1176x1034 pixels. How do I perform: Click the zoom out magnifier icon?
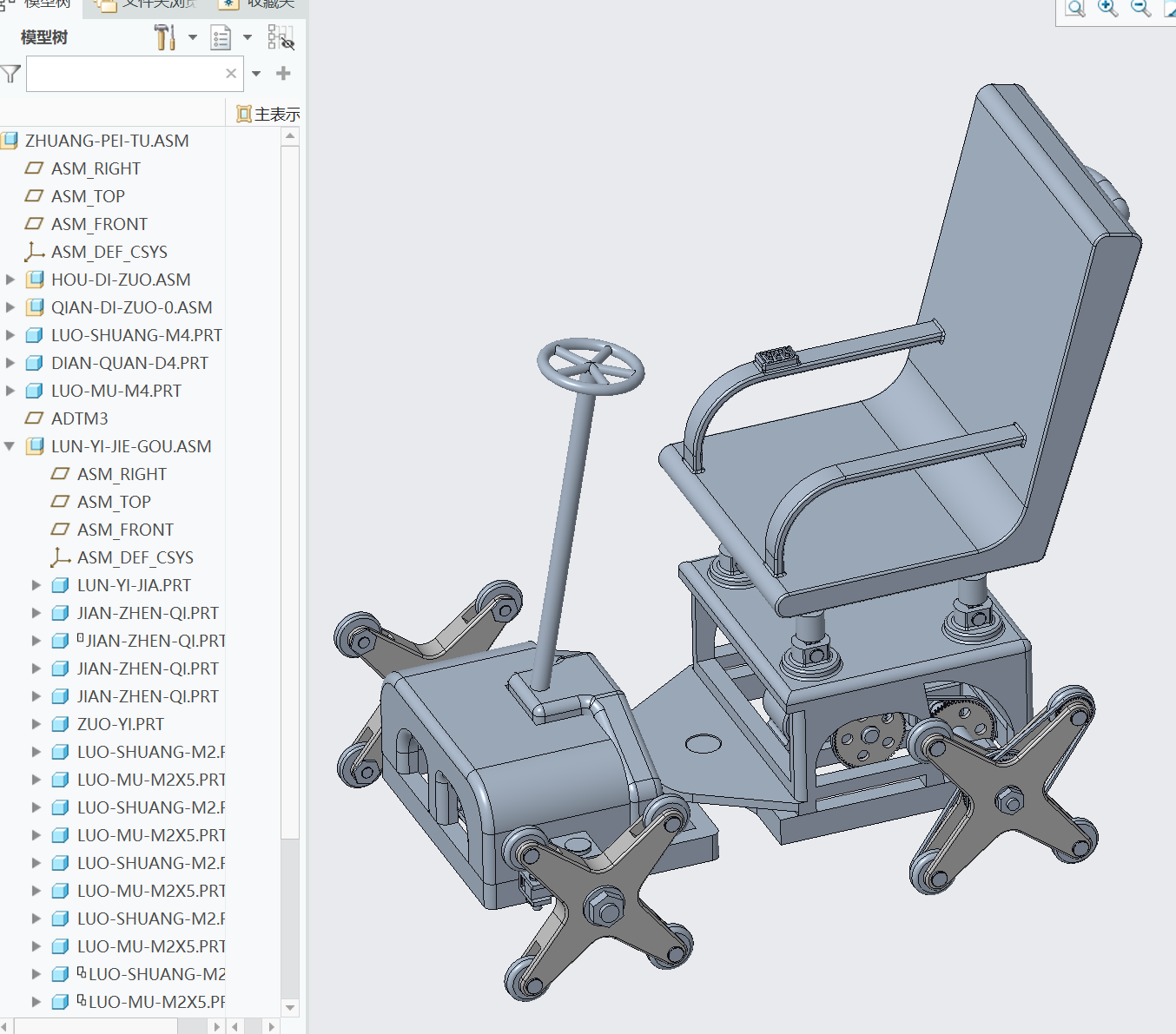pos(1140,9)
